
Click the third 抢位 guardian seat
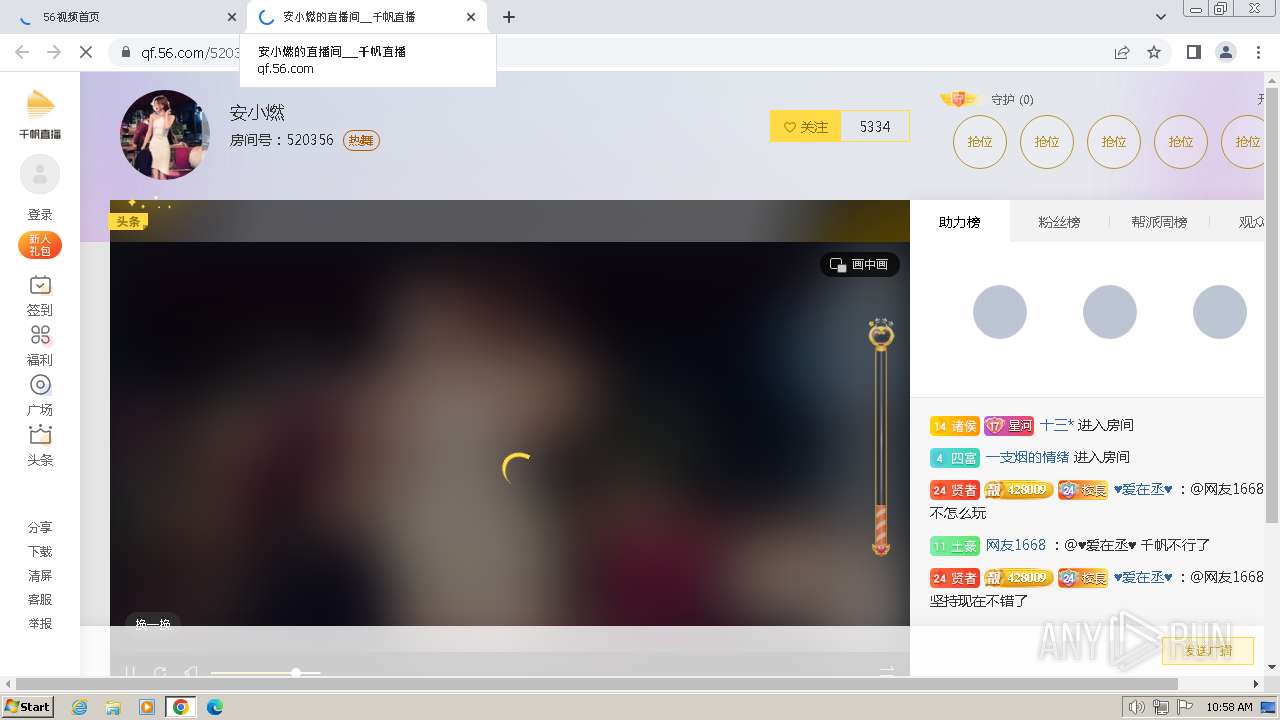1114,141
